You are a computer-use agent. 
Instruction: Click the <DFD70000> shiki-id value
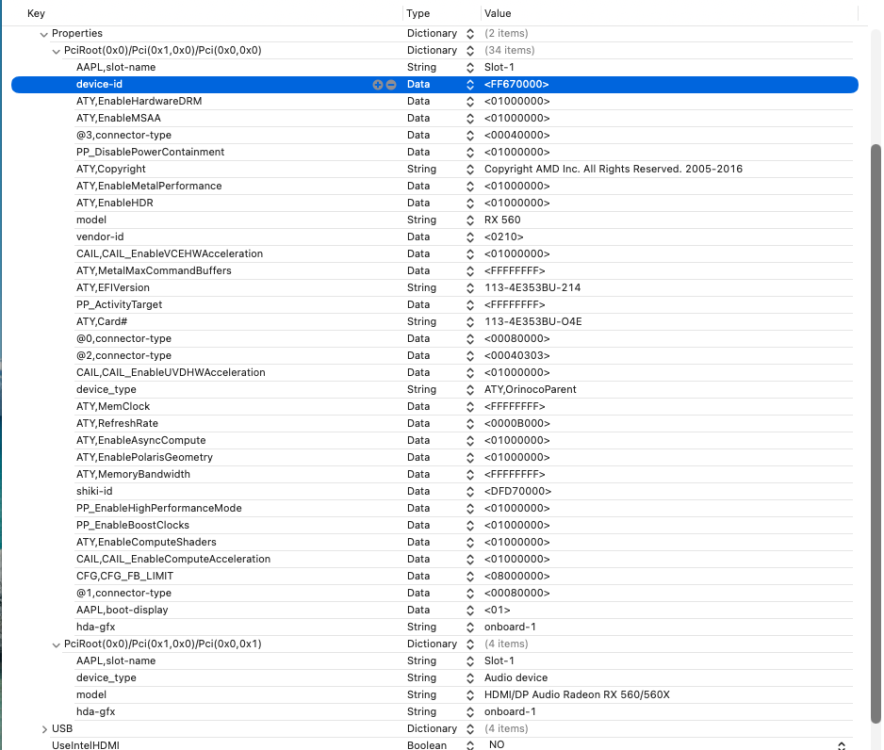pyautogui.click(x=518, y=491)
